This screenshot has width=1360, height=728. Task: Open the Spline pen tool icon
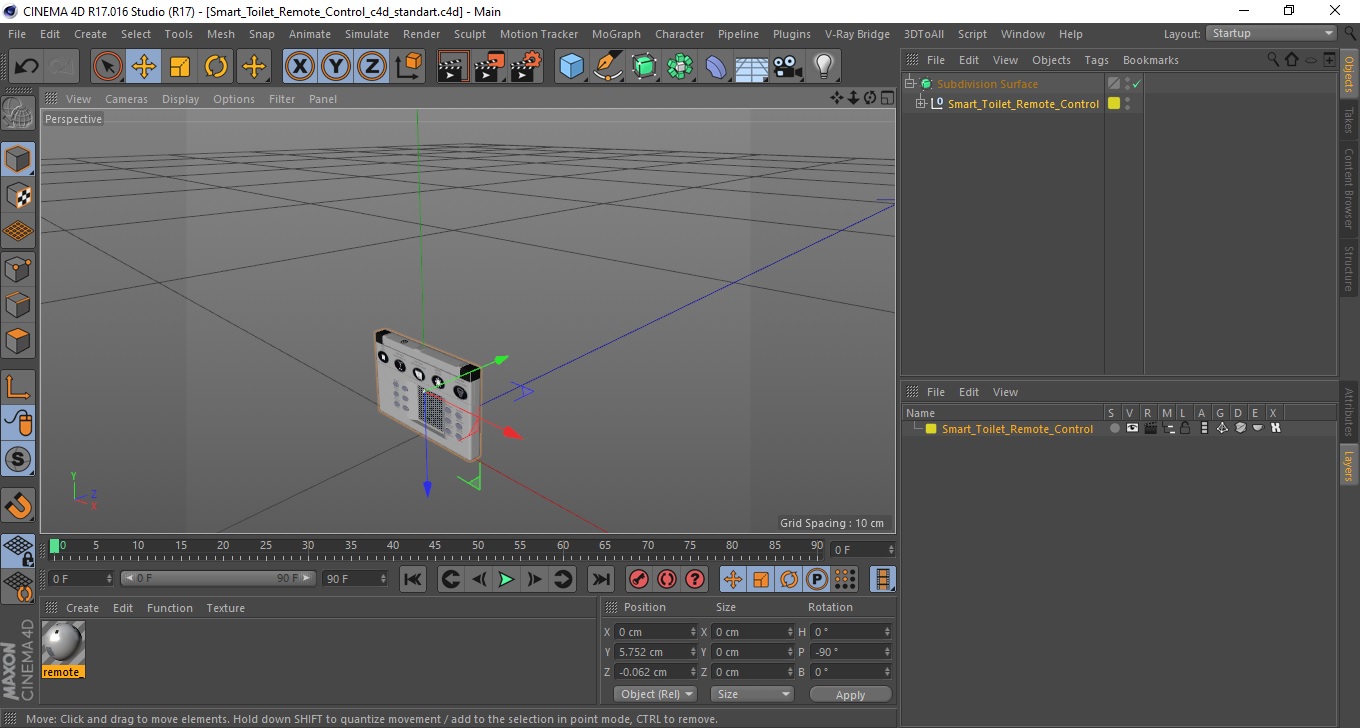pyautogui.click(x=608, y=67)
